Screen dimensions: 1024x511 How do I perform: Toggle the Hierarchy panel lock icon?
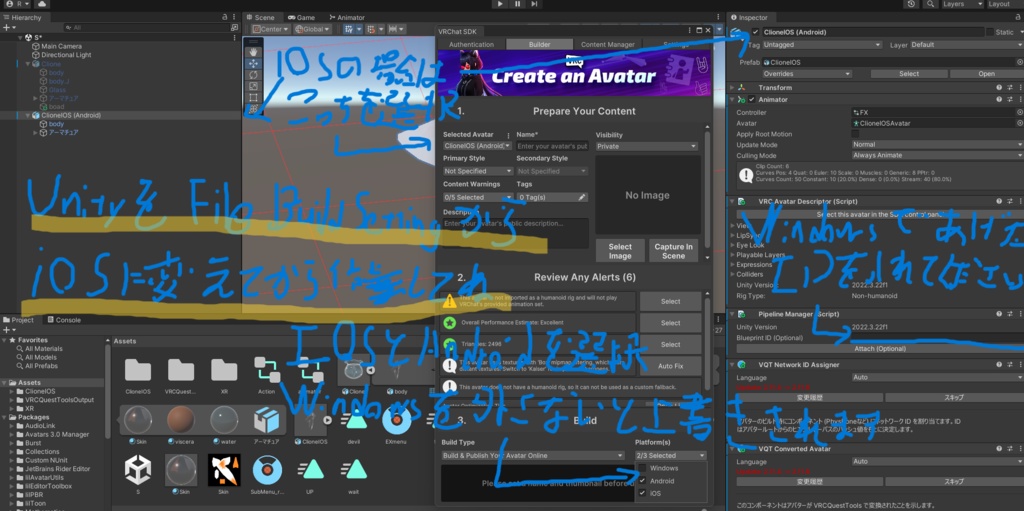[x=225, y=17]
